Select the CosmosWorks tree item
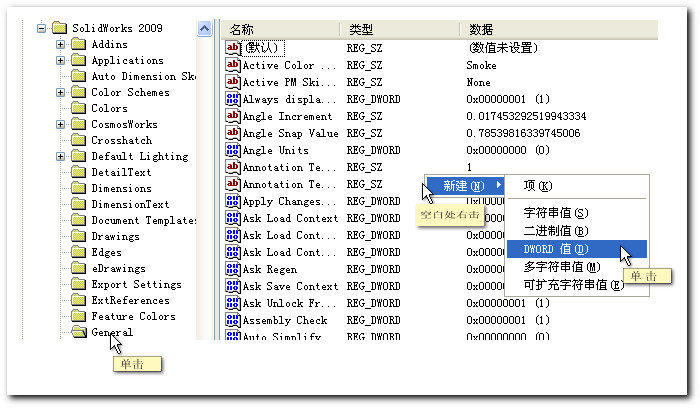This screenshot has width=700, height=408. tap(124, 124)
